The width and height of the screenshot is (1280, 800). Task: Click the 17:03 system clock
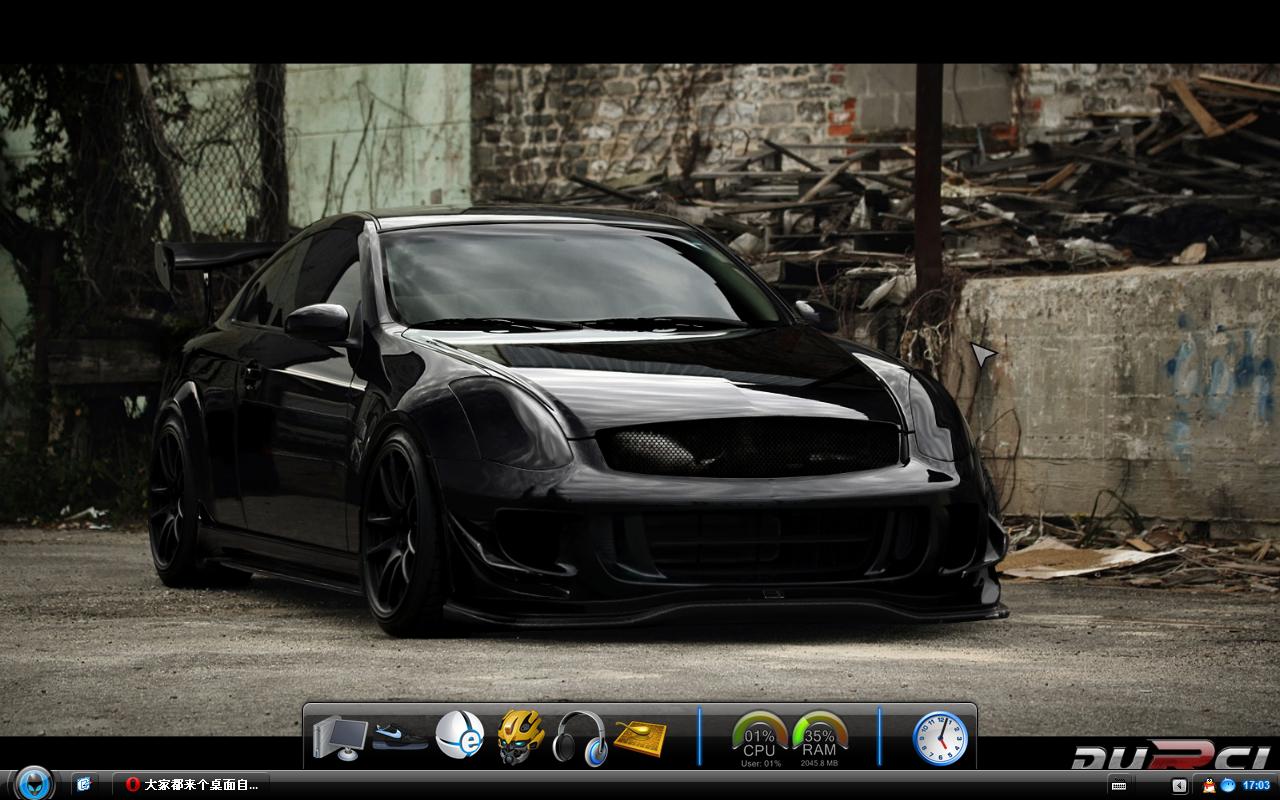click(x=1255, y=786)
